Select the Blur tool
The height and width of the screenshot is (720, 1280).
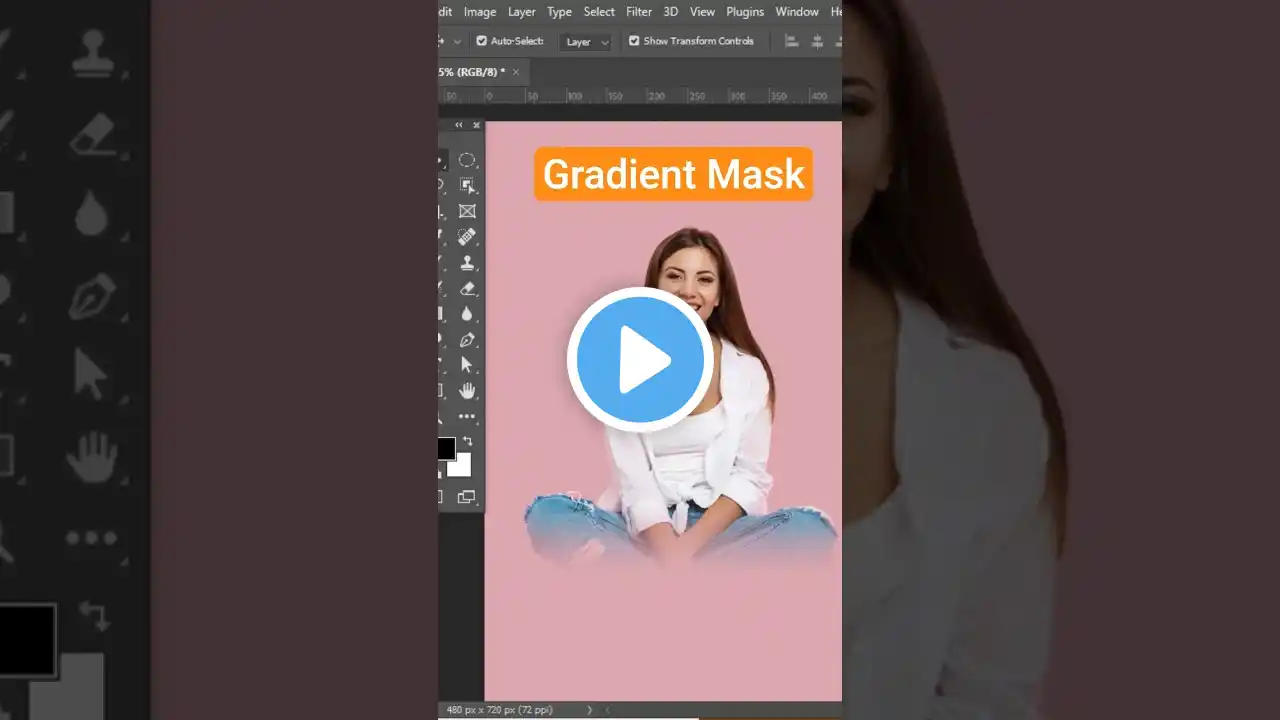click(x=466, y=313)
